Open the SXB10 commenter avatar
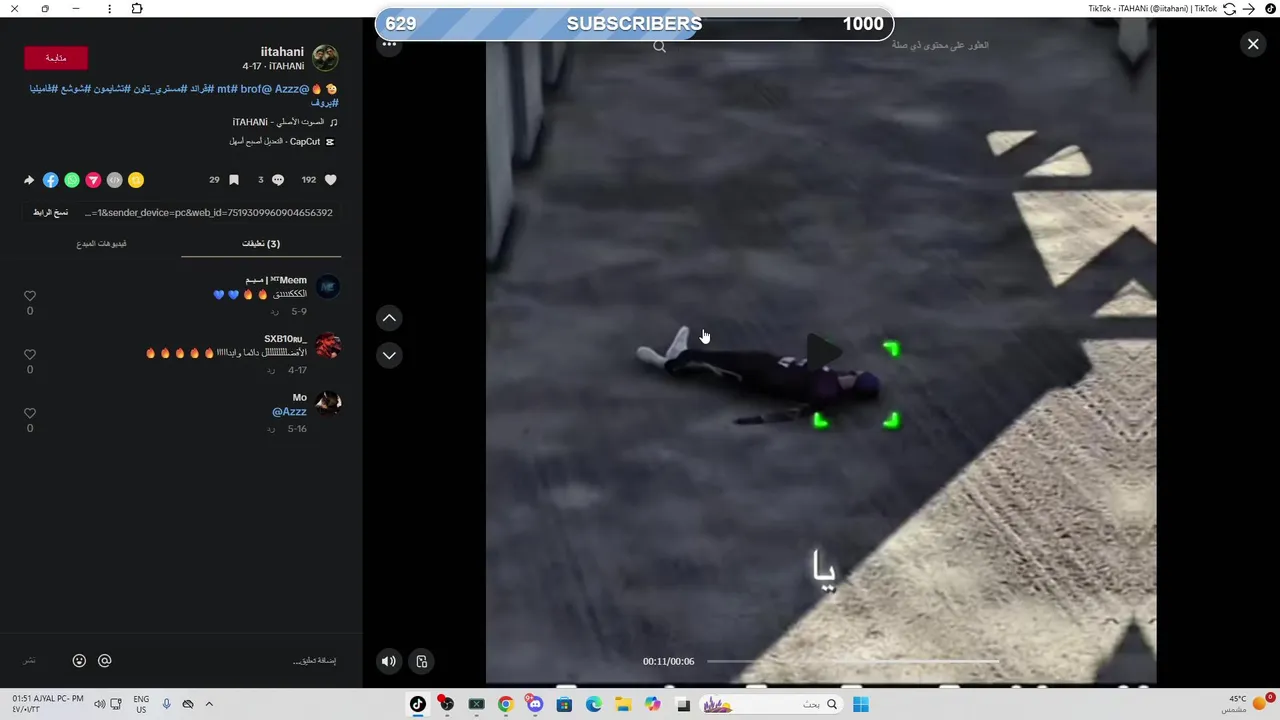This screenshot has width=1280, height=720. tap(328, 346)
